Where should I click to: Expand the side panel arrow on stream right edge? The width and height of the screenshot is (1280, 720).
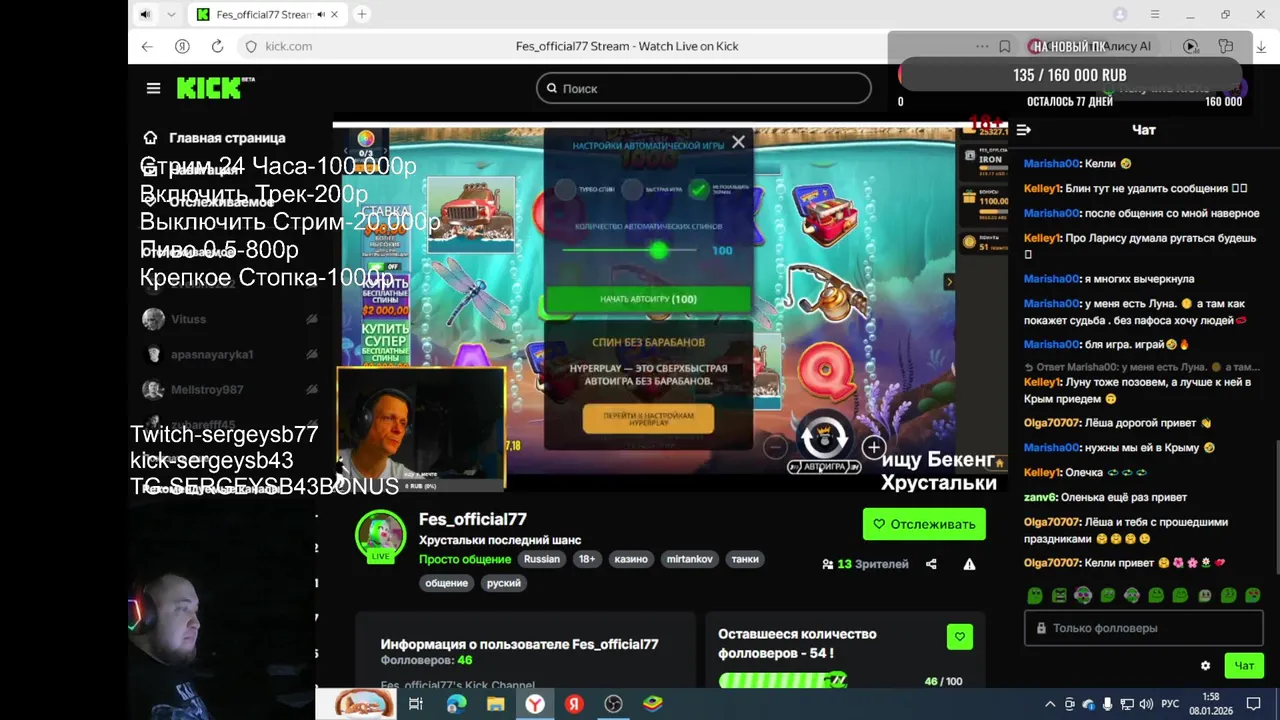click(949, 282)
